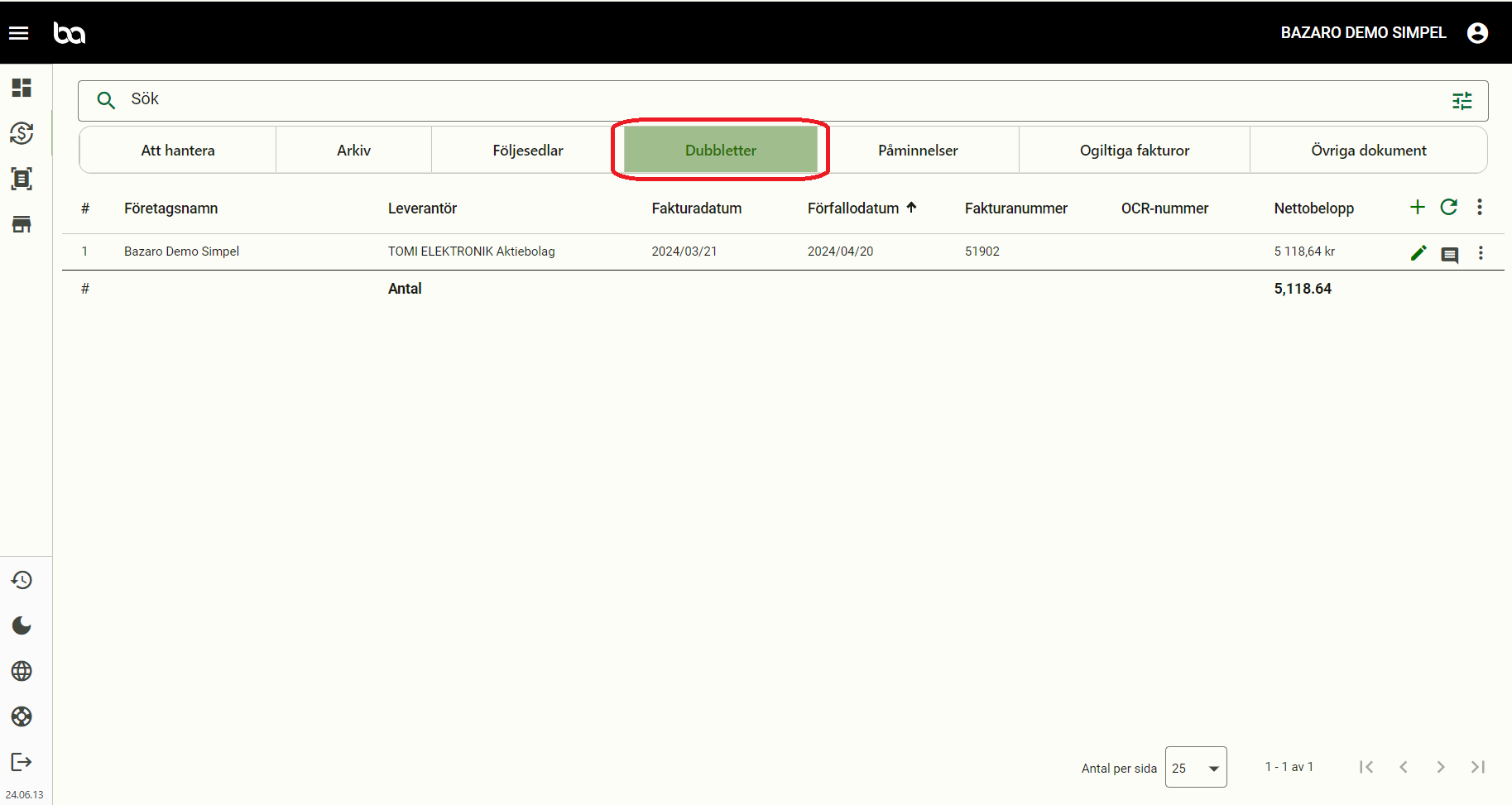Sort by the Företagsnamn column header
Viewport: 1512px width, 805px height.
tap(171, 208)
